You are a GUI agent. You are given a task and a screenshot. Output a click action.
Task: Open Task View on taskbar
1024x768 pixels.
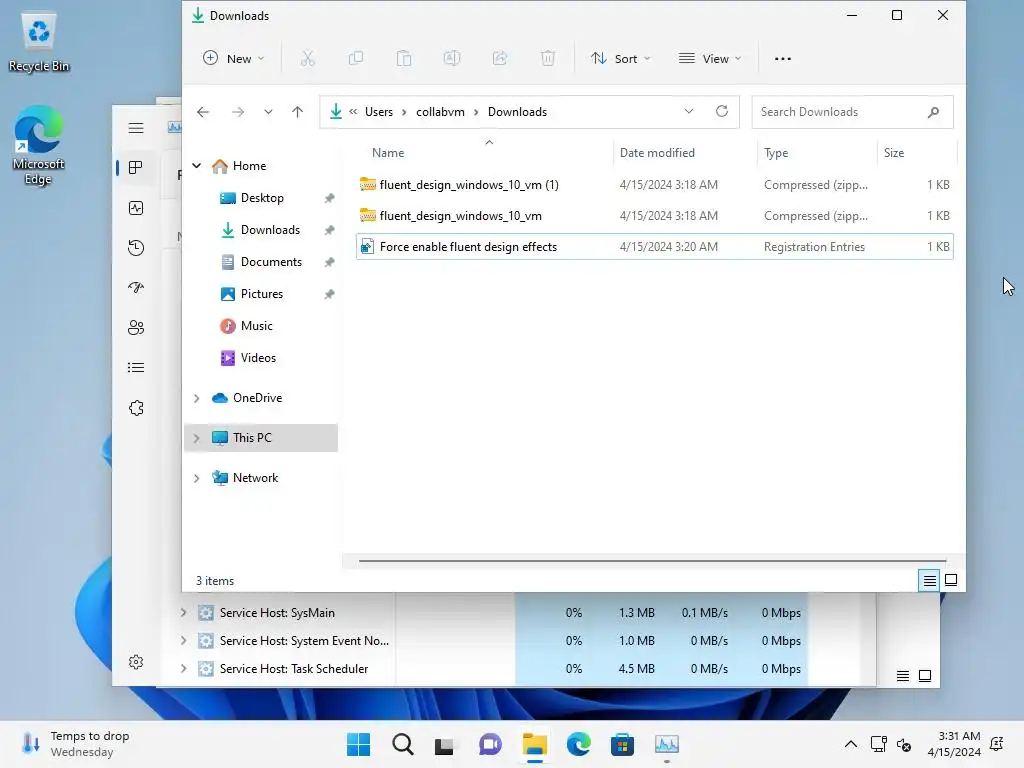coord(445,744)
